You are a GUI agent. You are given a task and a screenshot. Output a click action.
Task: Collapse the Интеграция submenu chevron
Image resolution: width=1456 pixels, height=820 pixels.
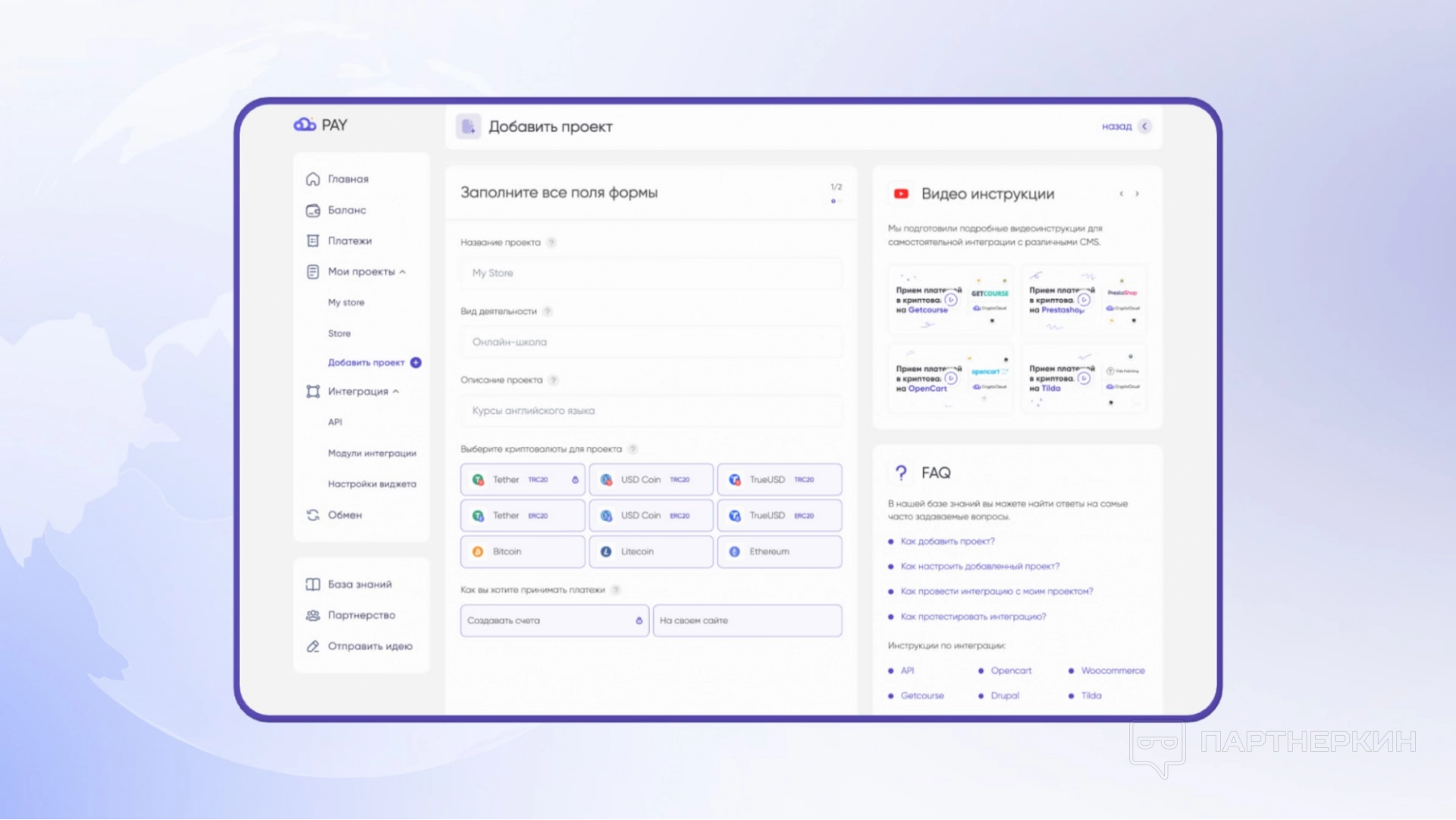click(396, 391)
